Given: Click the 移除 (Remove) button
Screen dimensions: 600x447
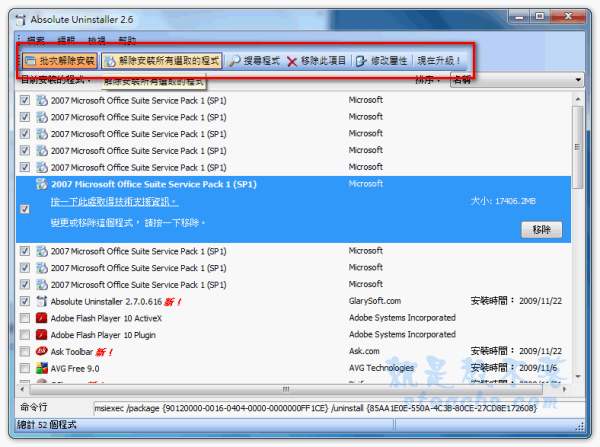Looking at the screenshot, I should tap(541, 230).
